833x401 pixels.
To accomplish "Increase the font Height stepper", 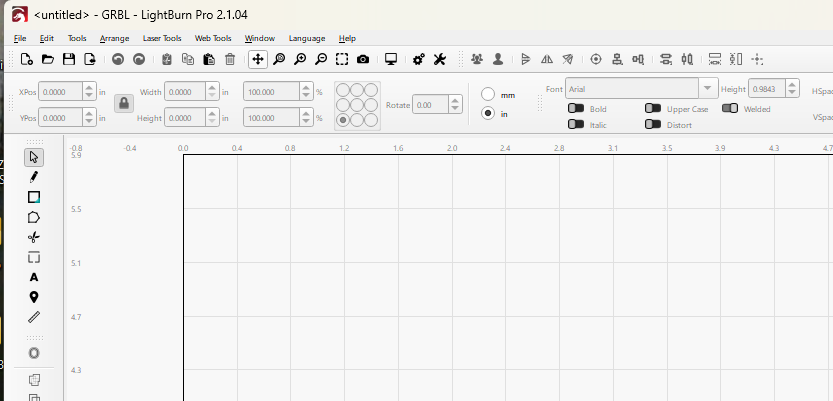I will pos(792,84).
